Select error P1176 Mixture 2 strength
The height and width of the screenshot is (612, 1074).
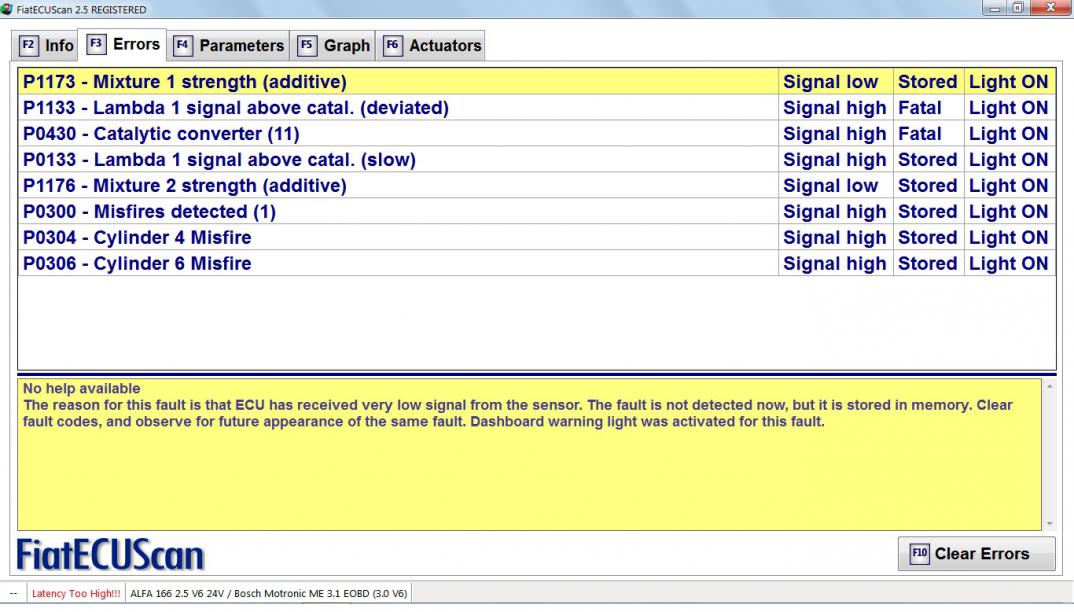pyautogui.click(x=536, y=186)
